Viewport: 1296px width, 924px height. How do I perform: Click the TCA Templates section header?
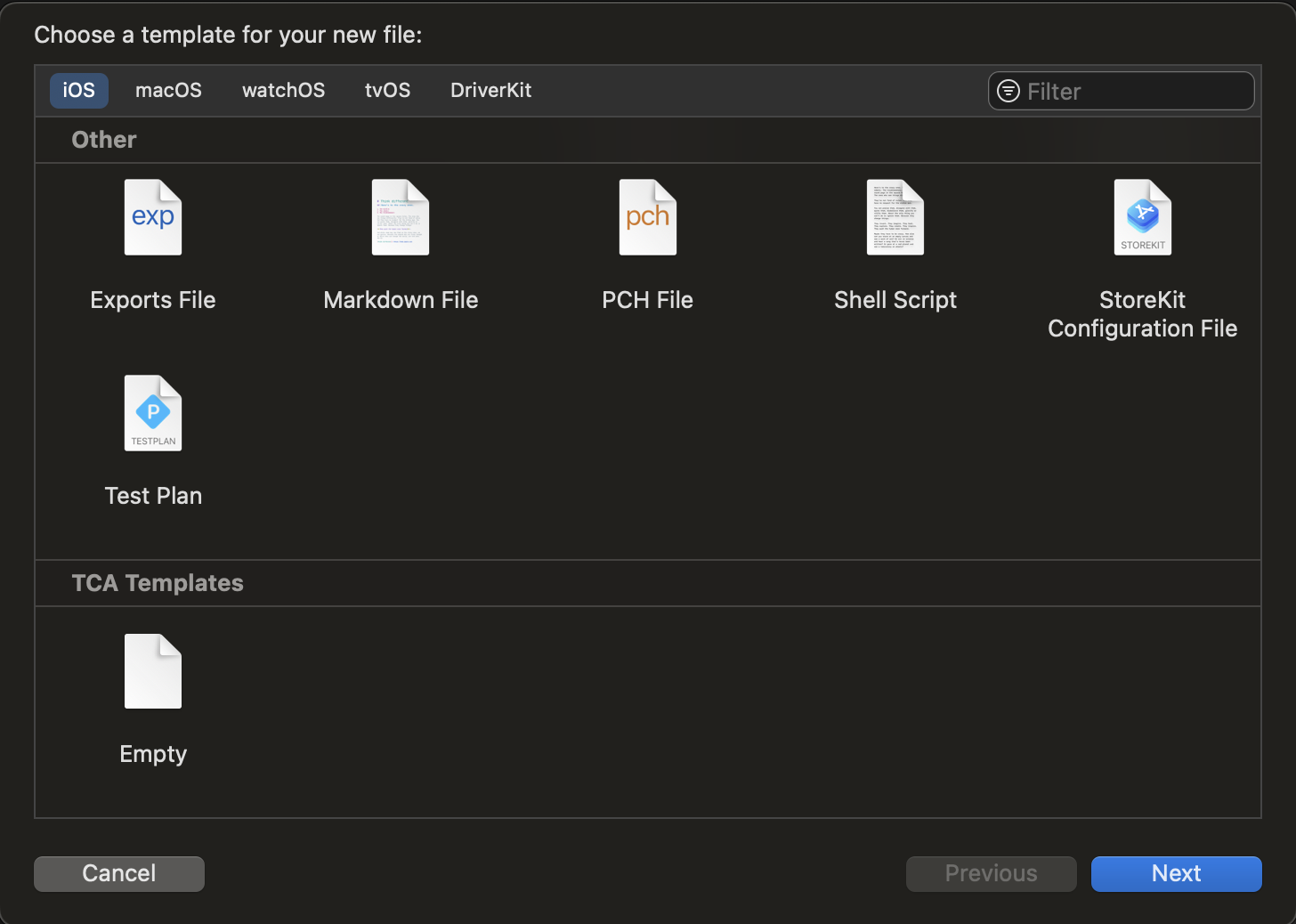158,583
